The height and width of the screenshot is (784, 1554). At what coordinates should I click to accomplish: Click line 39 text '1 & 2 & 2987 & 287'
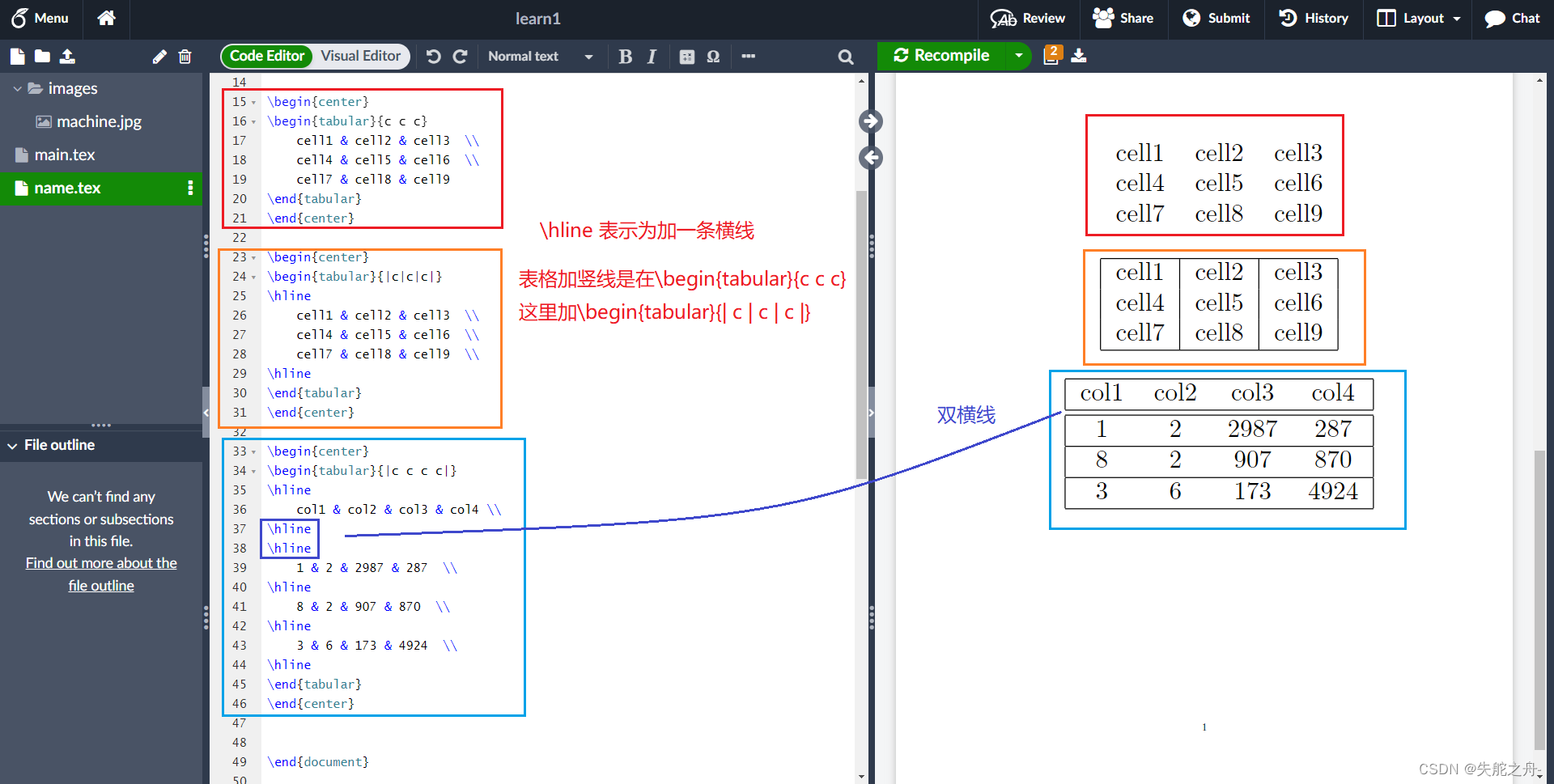pyautogui.click(x=362, y=567)
